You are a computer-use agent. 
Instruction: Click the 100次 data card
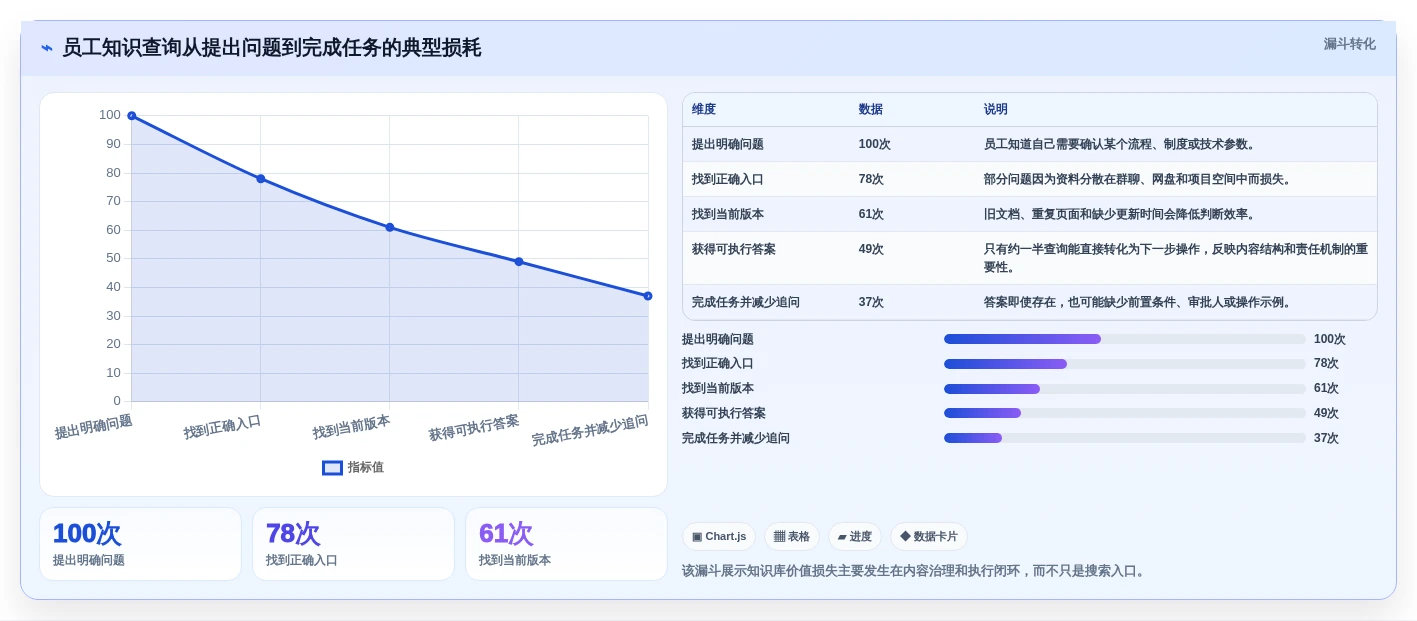coord(140,544)
